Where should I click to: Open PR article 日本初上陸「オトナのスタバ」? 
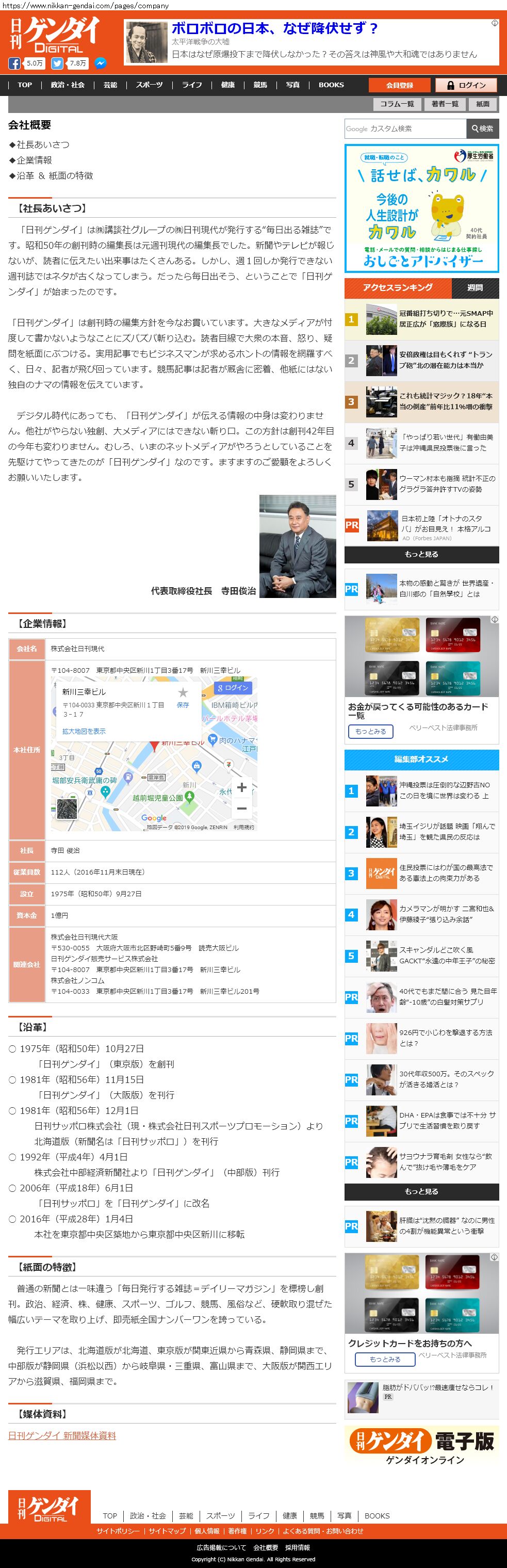coord(422,526)
